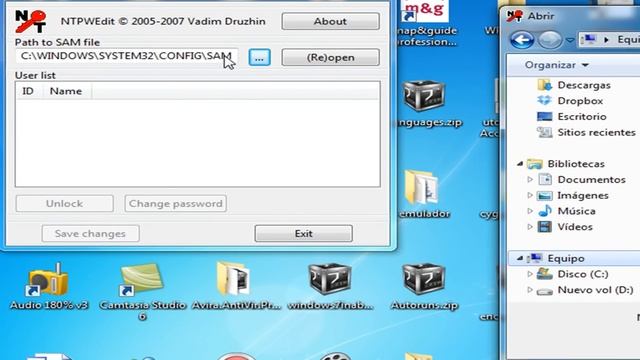Click the NTPWEdit key logo icon
Screen dimensions: 640x360
pyautogui.click(x=30, y=21)
